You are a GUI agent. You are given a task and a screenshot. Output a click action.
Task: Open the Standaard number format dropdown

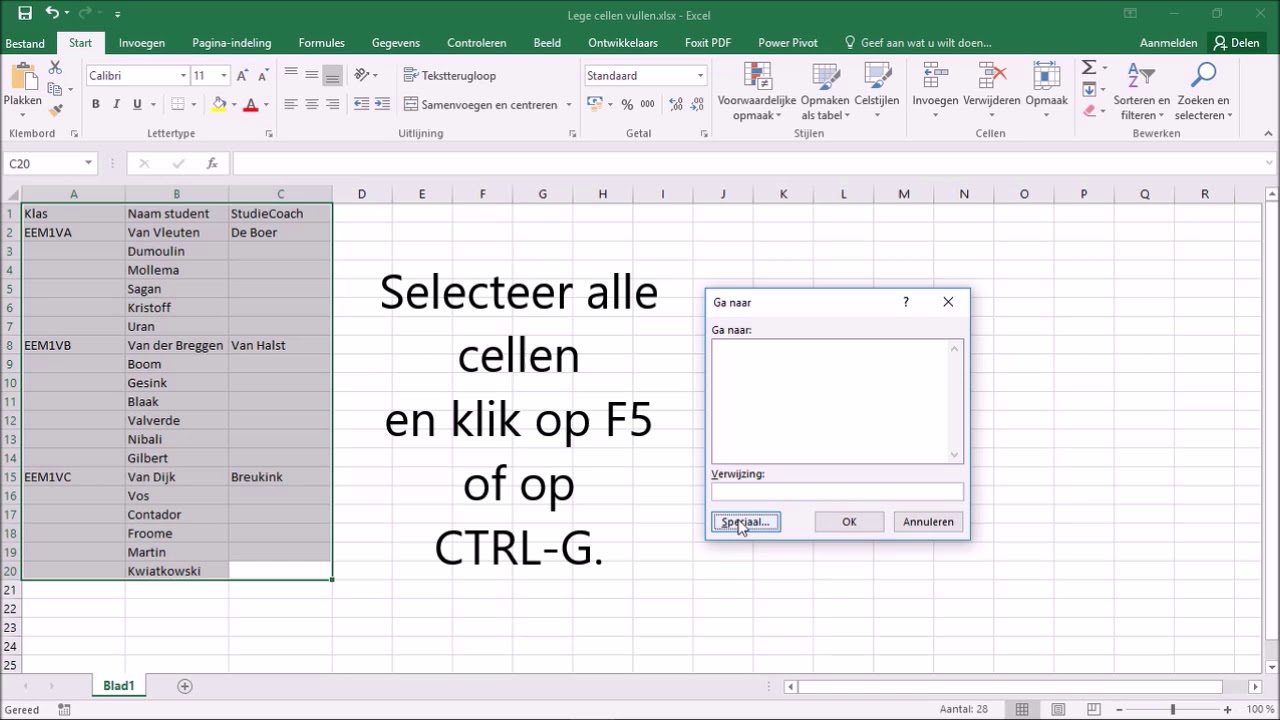[x=700, y=76]
